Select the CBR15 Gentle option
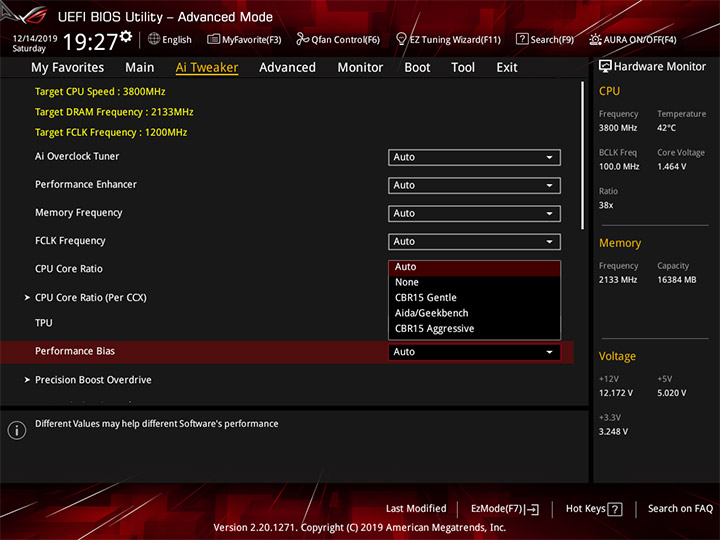This screenshot has height=540, width=720. point(474,298)
